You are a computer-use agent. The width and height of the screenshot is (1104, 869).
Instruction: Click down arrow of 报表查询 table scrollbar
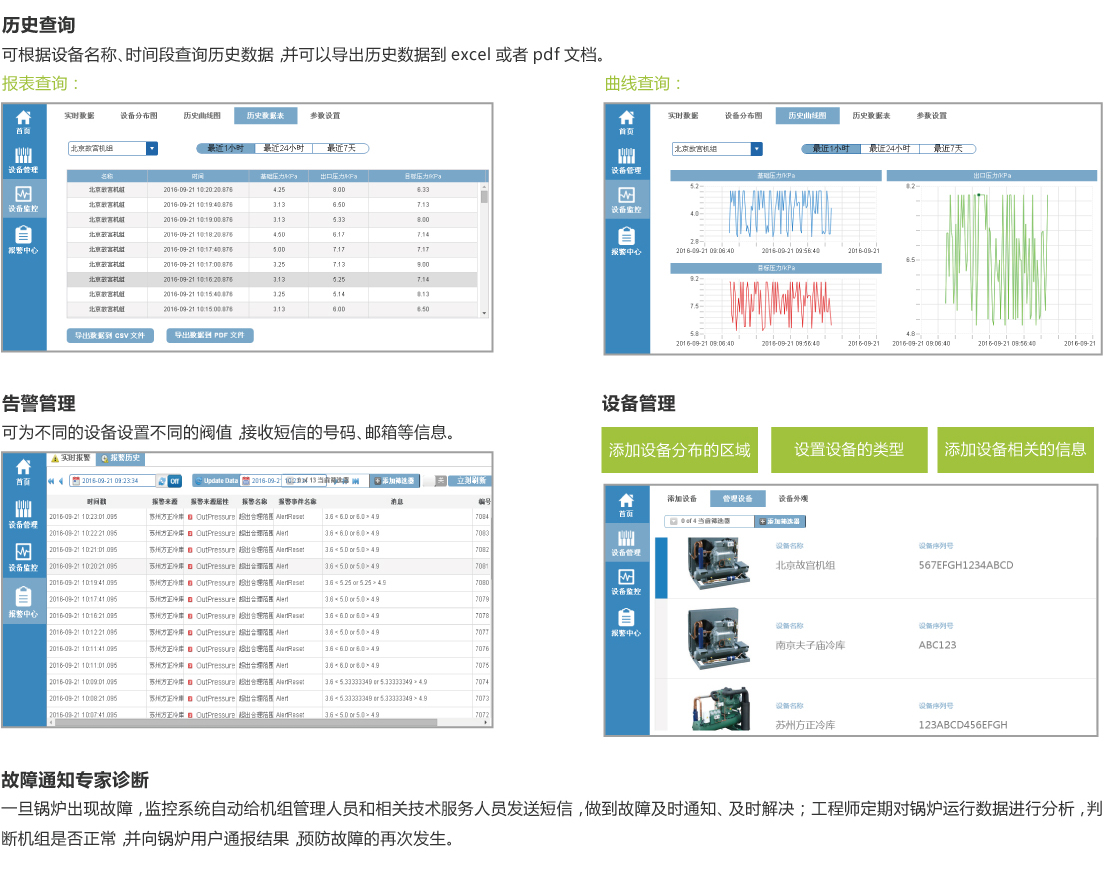484,313
